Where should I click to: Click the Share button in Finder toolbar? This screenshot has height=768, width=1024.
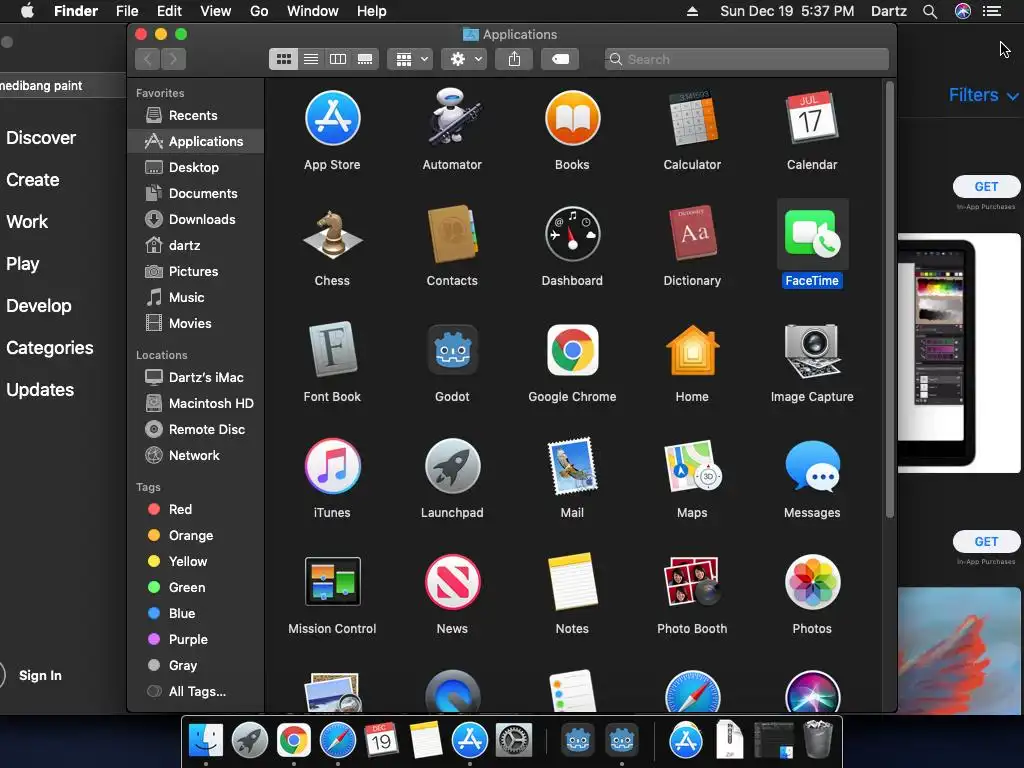coord(514,59)
